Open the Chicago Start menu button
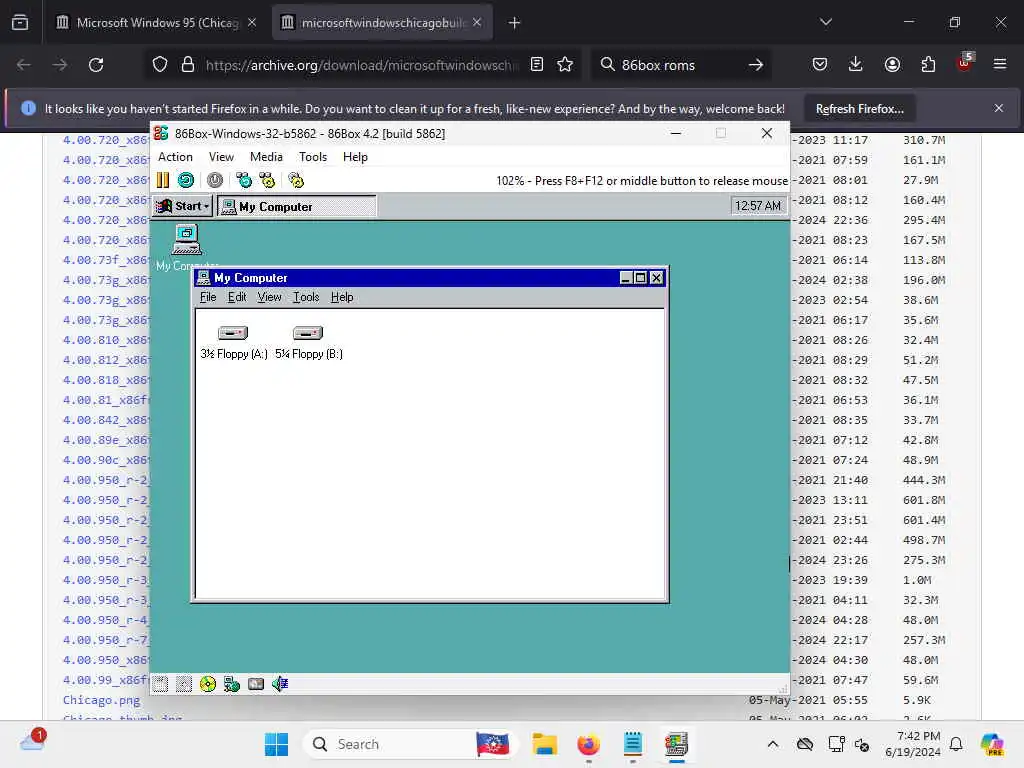The width and height of the screenshot is (1024, 768). (182, 206)
